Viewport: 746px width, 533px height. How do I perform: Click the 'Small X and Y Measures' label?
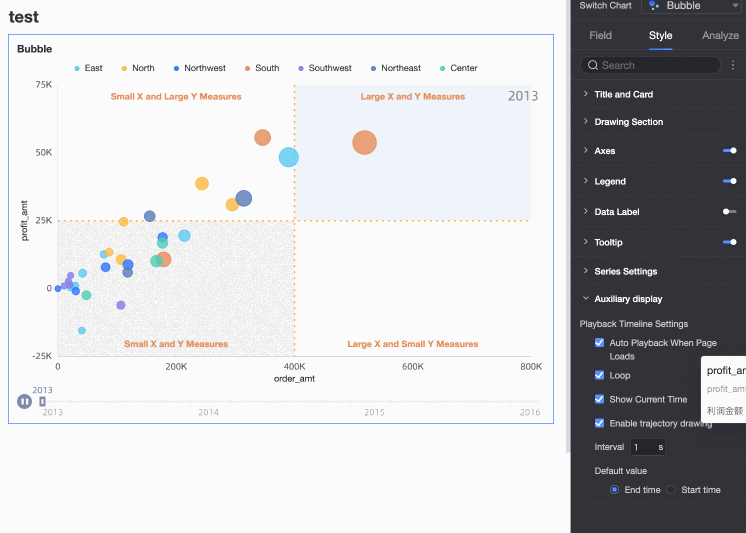pyautogui.click(x=176, y=344)
